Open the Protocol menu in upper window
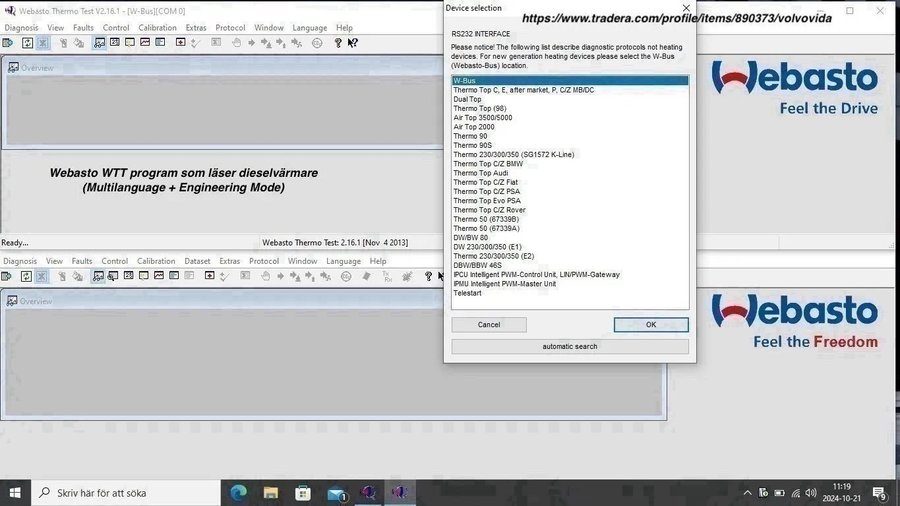Viewport: 900px width, 506px height. [230, 28]
